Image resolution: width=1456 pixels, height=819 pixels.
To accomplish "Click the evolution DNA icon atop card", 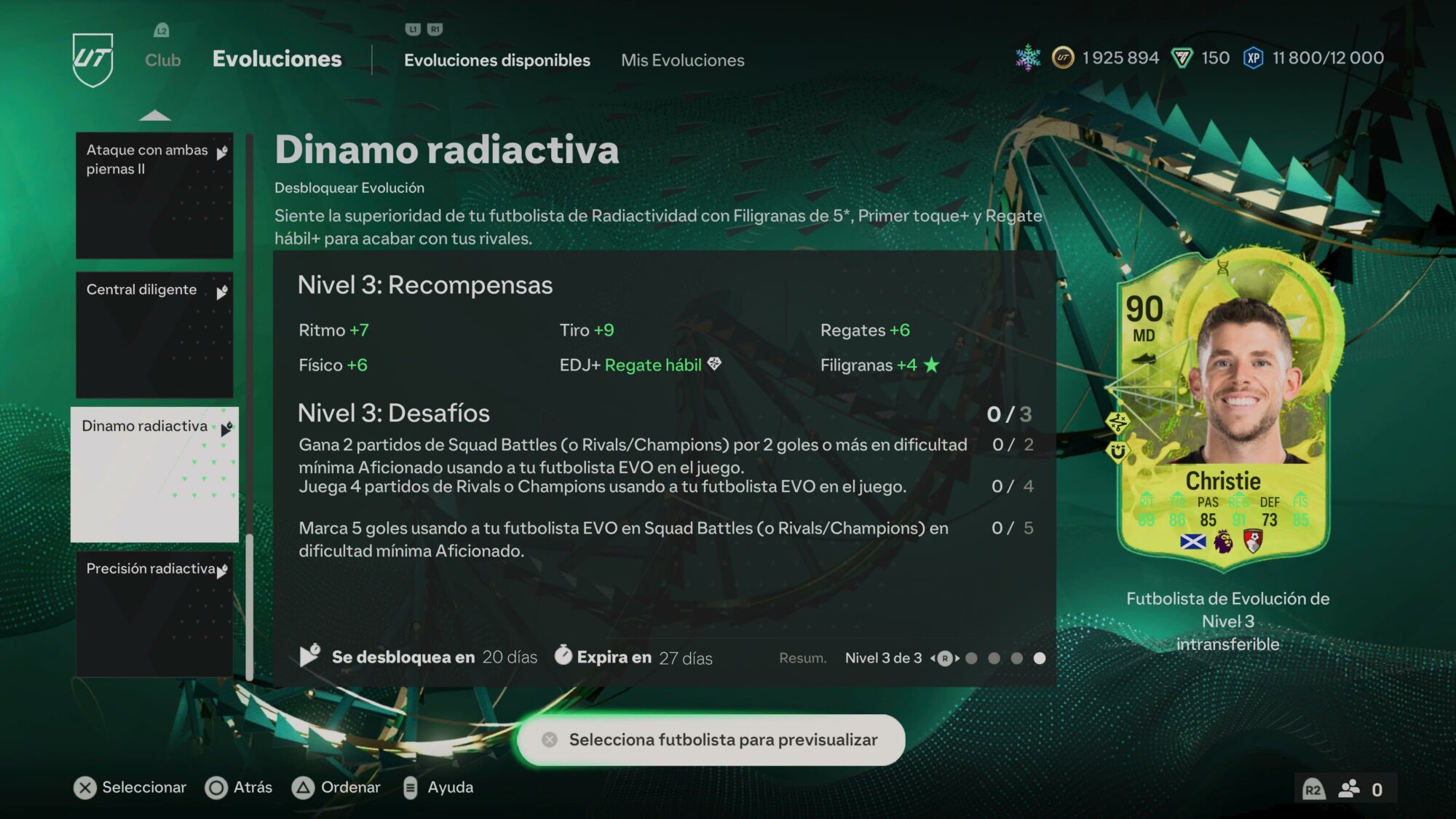I will (x=1223, y=267).
